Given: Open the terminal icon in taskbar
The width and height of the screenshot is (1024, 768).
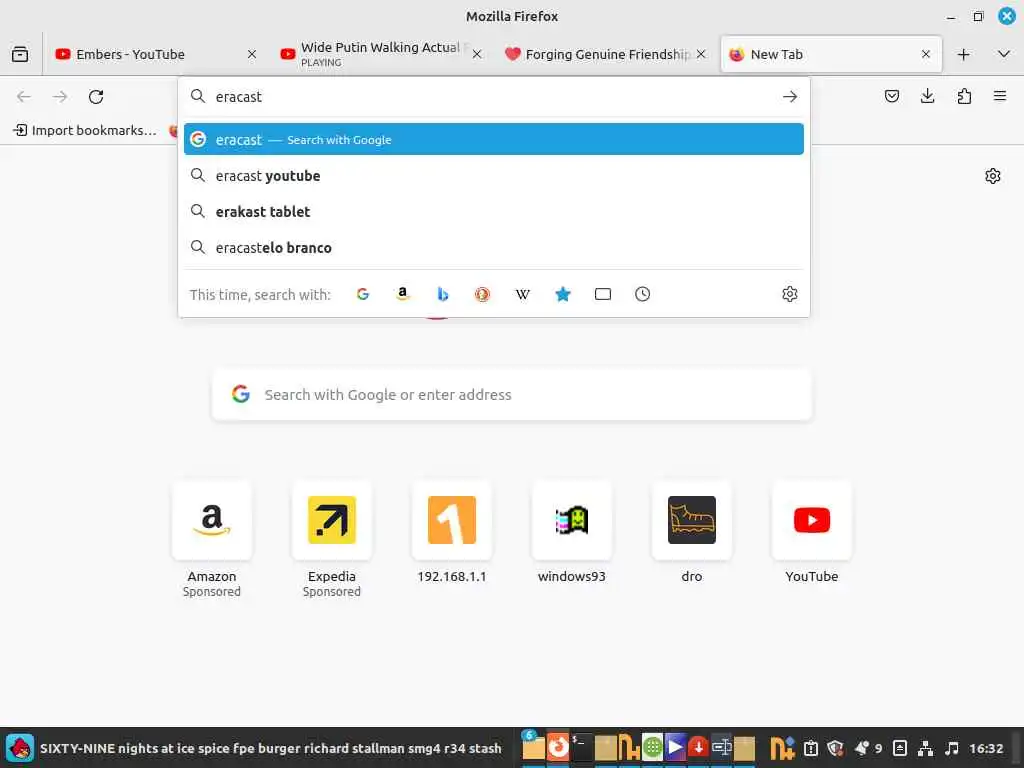Looking at the screenshot, I should pyautogui.click(x=581, y=746).
